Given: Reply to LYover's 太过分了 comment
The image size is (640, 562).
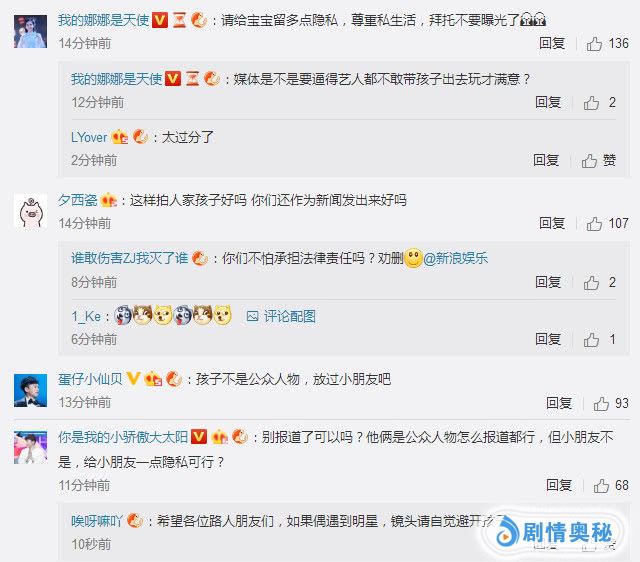Looking at the screenshot, I should pos(546,160).
